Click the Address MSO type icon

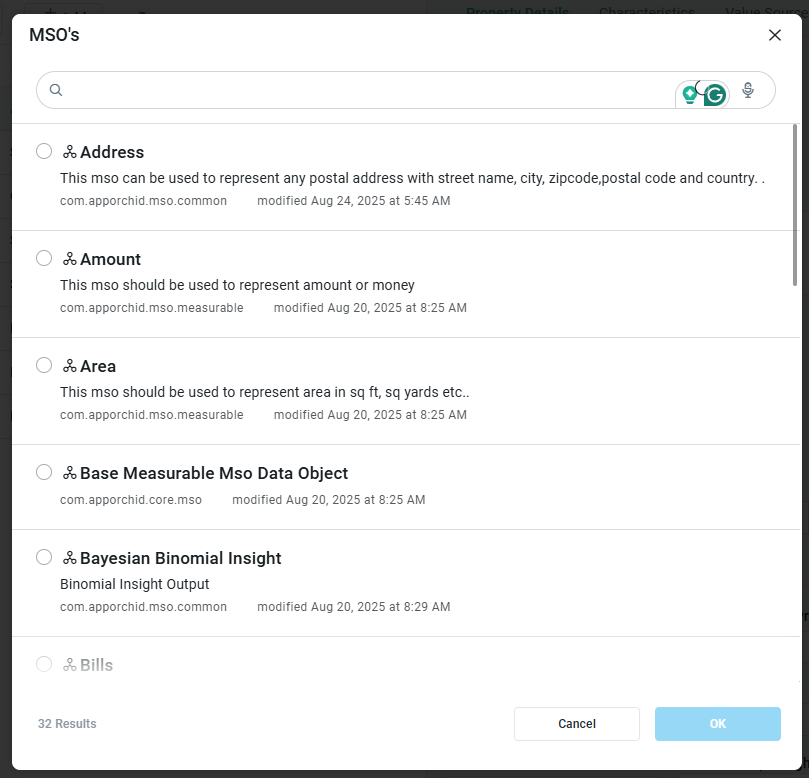tap(70, 152)
